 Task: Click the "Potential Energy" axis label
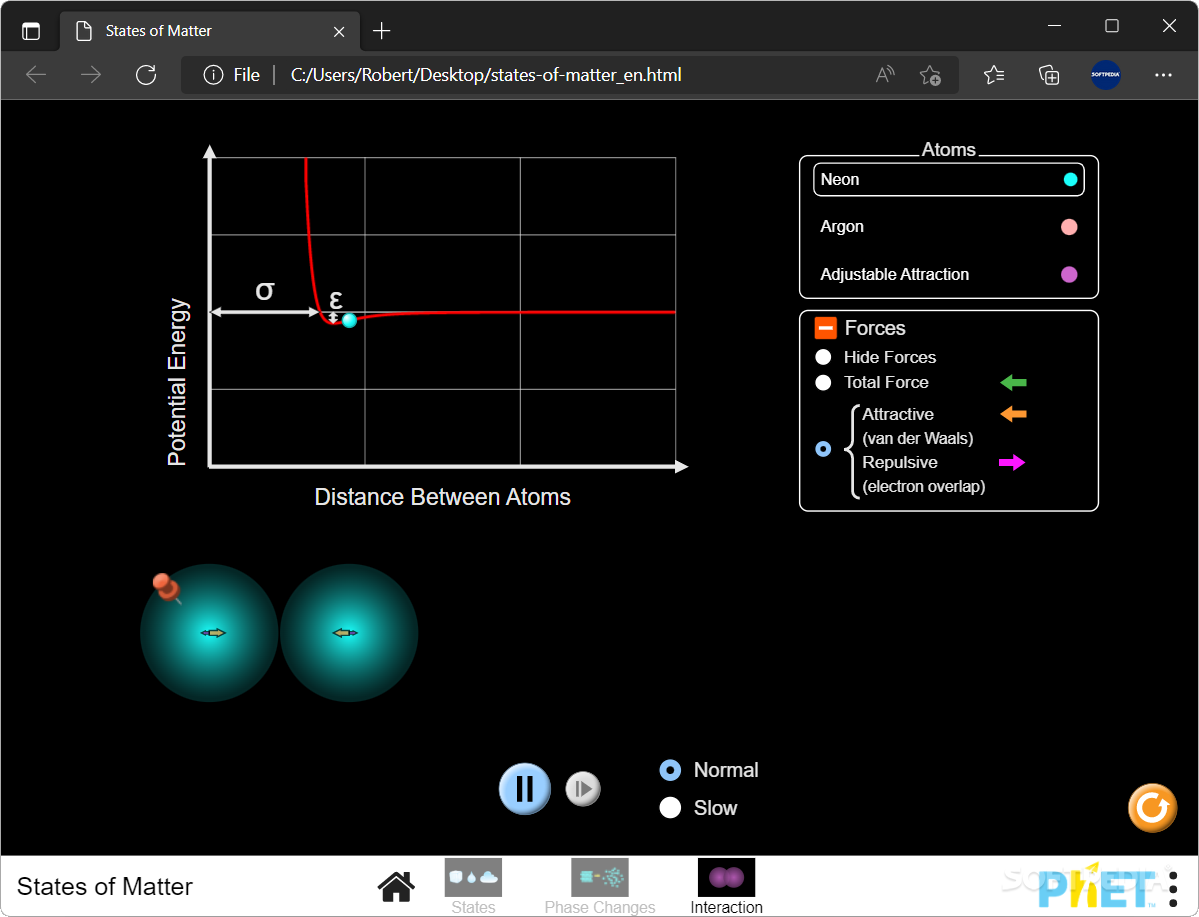[177, 382]
